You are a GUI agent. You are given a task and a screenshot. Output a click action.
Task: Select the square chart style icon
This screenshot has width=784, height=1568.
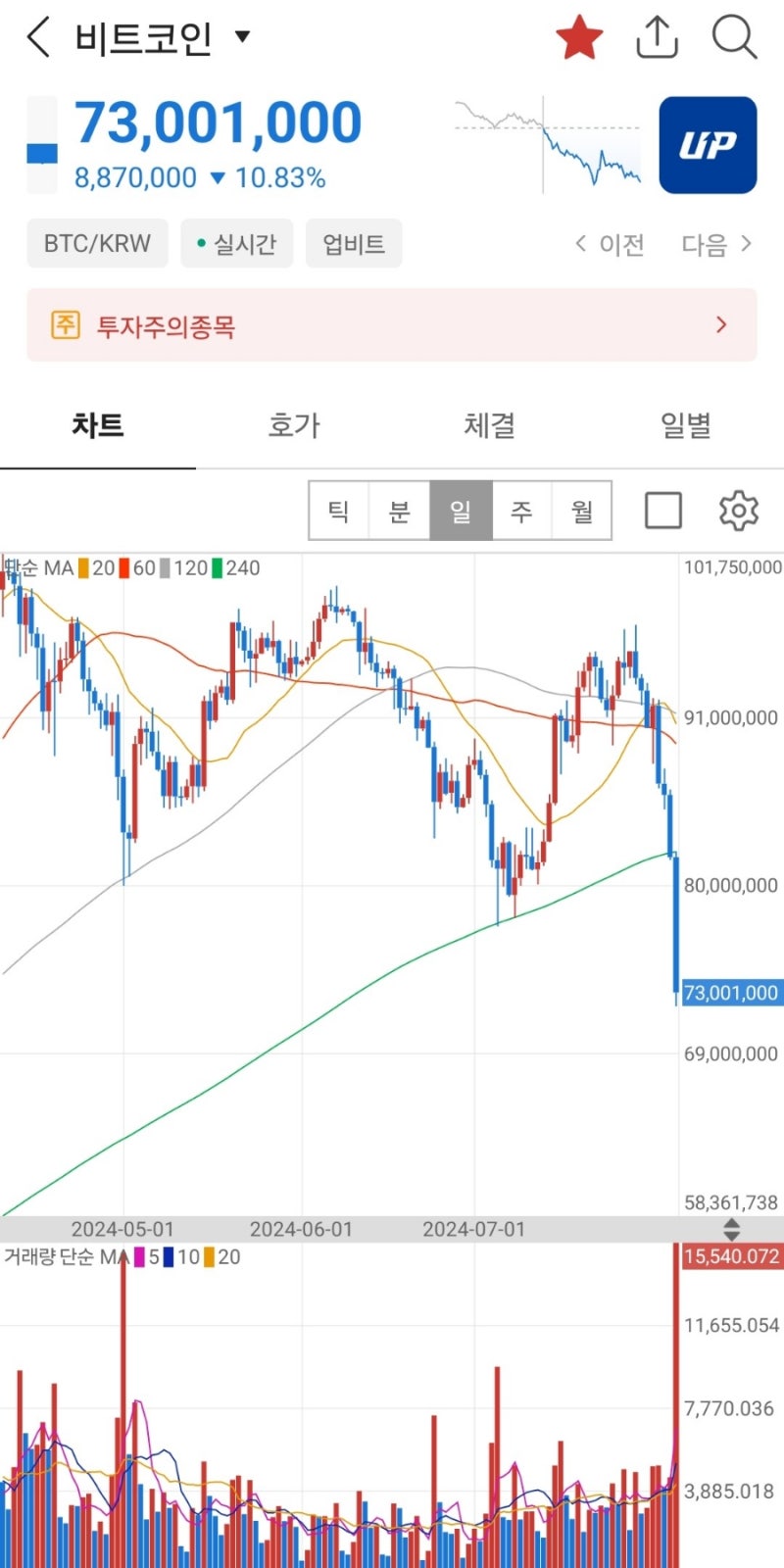tap(663, 510)
